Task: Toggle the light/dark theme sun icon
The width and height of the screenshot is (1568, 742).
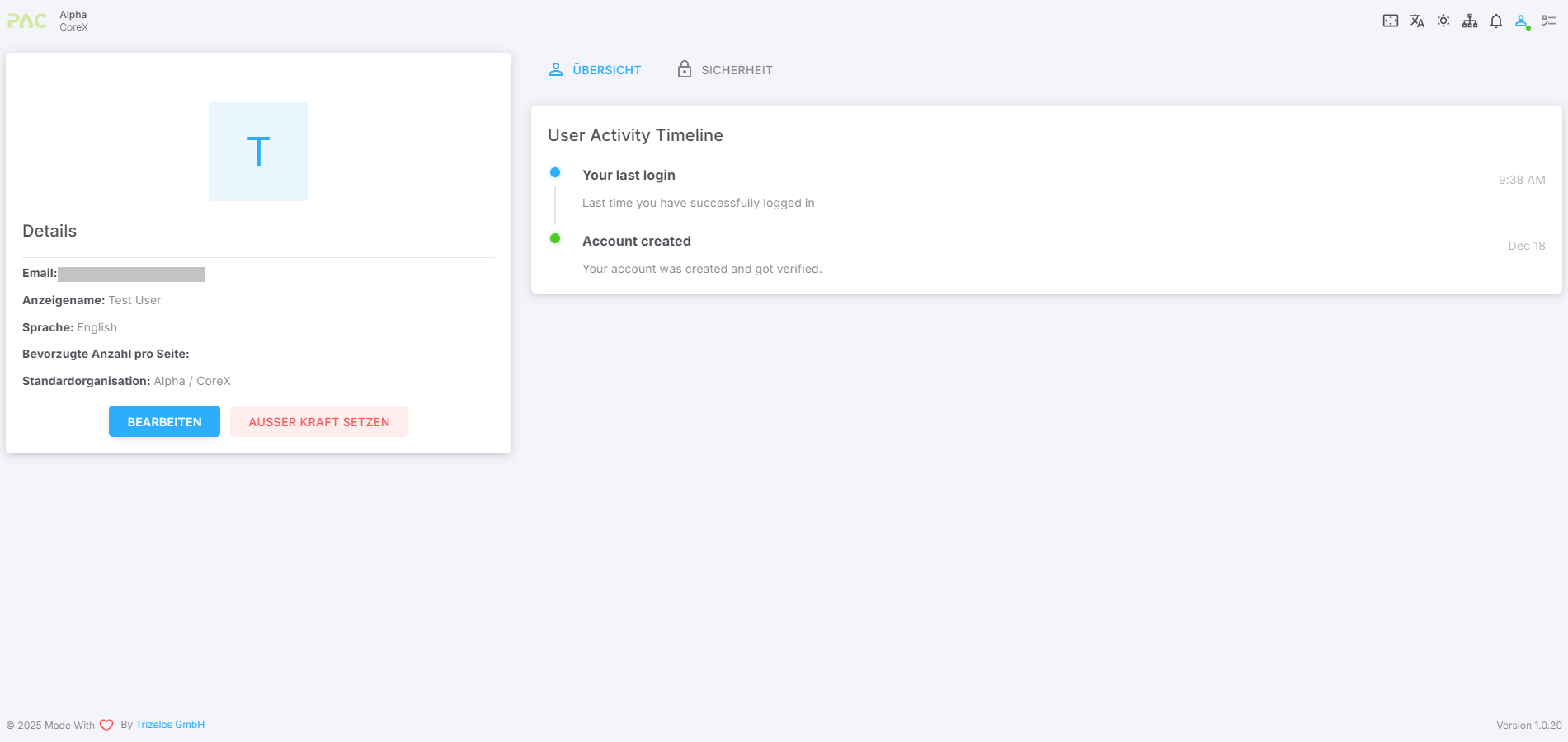Action: pos(1443,21)
